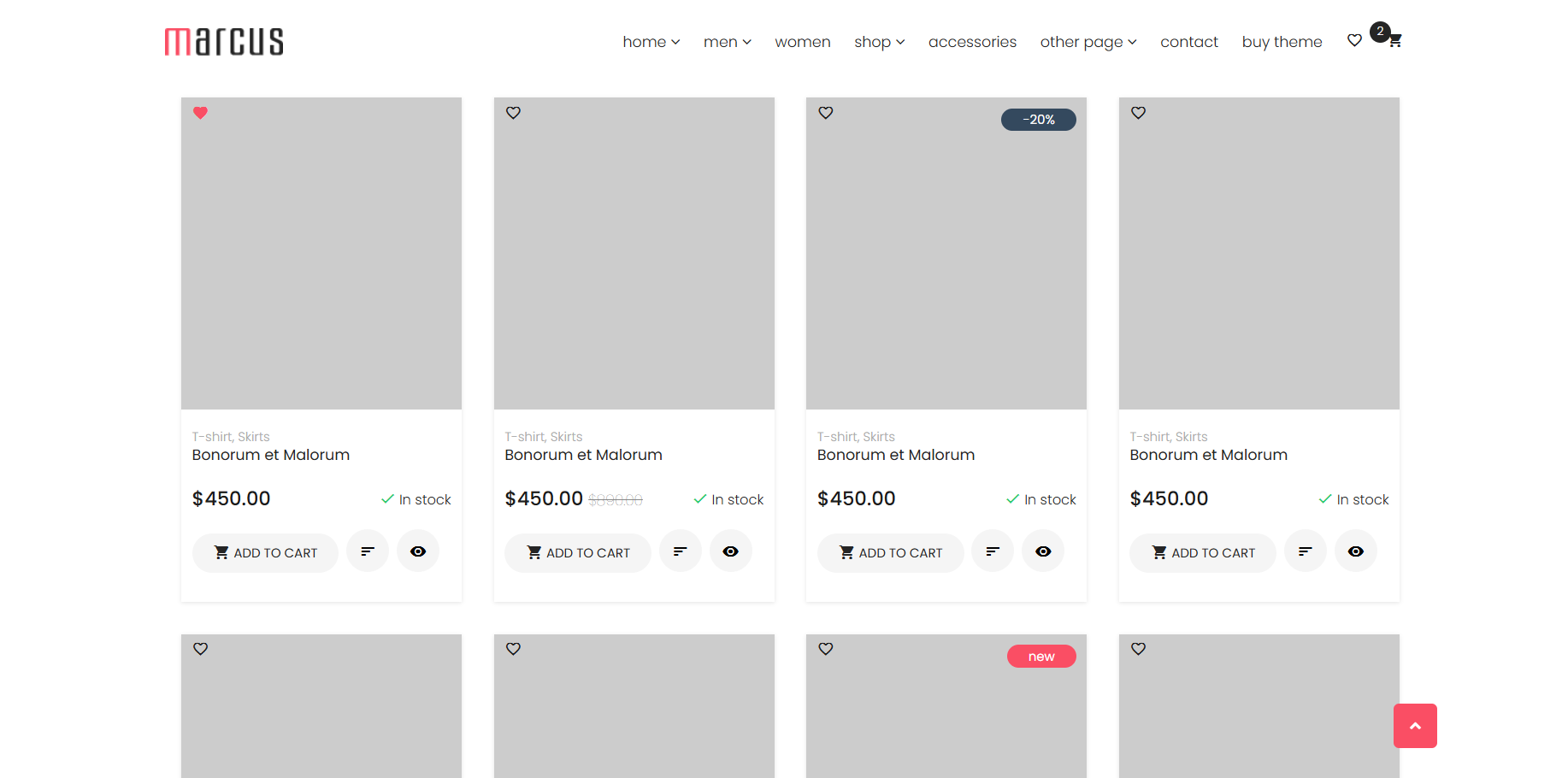Click the header wishlist heart icon
Image resolution: width=1568 pixels, height=778 pixels.
[x=1354, y=40]
